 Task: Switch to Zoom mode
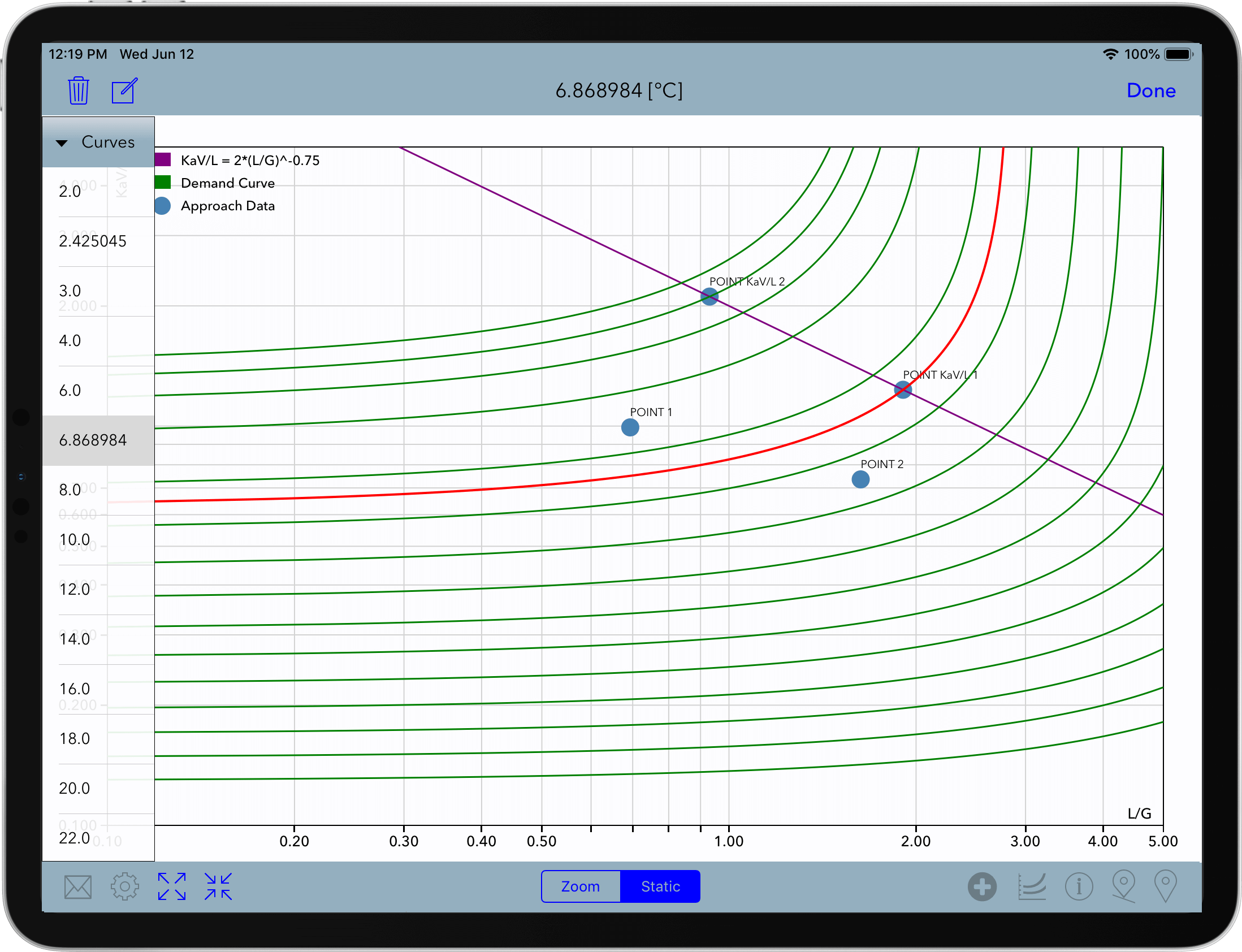[x=580, y=886]
